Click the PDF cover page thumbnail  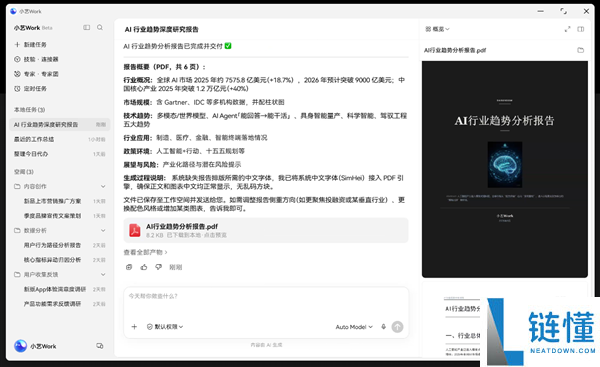(x=505, y=169)
